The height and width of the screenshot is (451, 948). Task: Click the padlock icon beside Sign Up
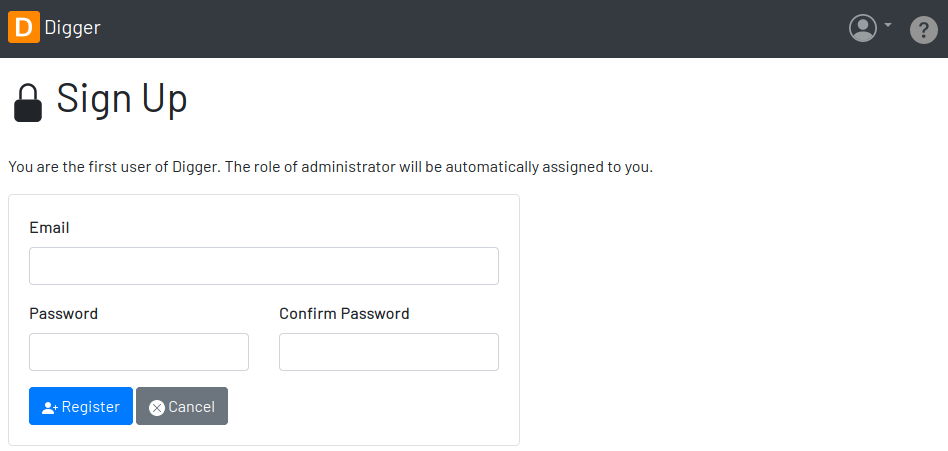tap(28, 103)
